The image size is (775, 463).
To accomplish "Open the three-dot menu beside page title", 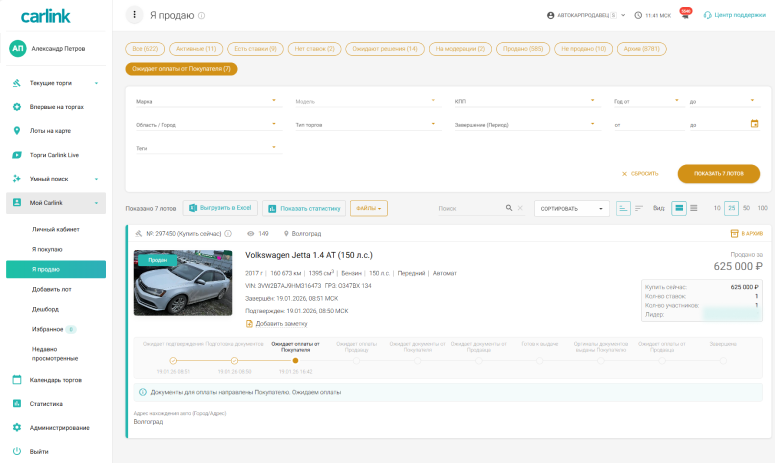I will (x=134, y=15).
